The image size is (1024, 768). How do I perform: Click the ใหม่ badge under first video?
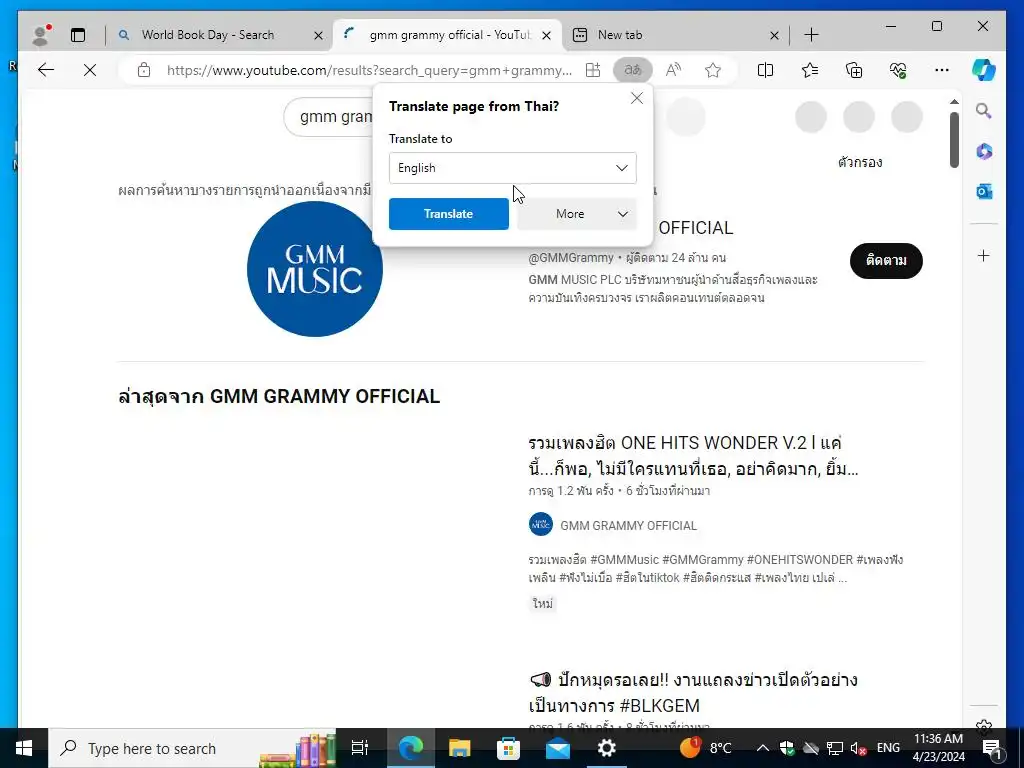click(x=543, y=604)
